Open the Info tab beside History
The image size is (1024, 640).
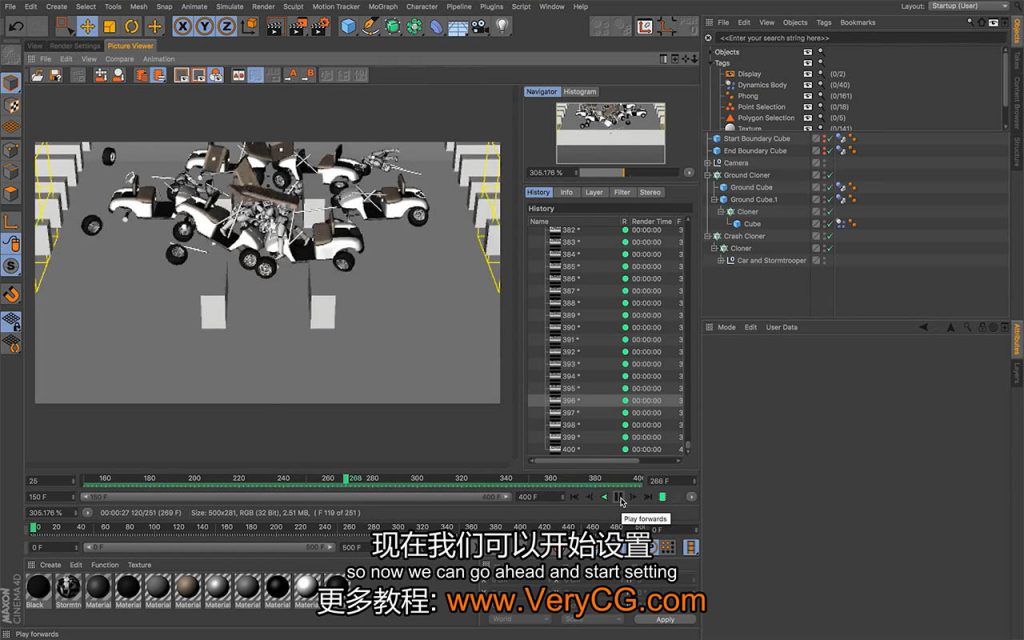tap(566, 193)
